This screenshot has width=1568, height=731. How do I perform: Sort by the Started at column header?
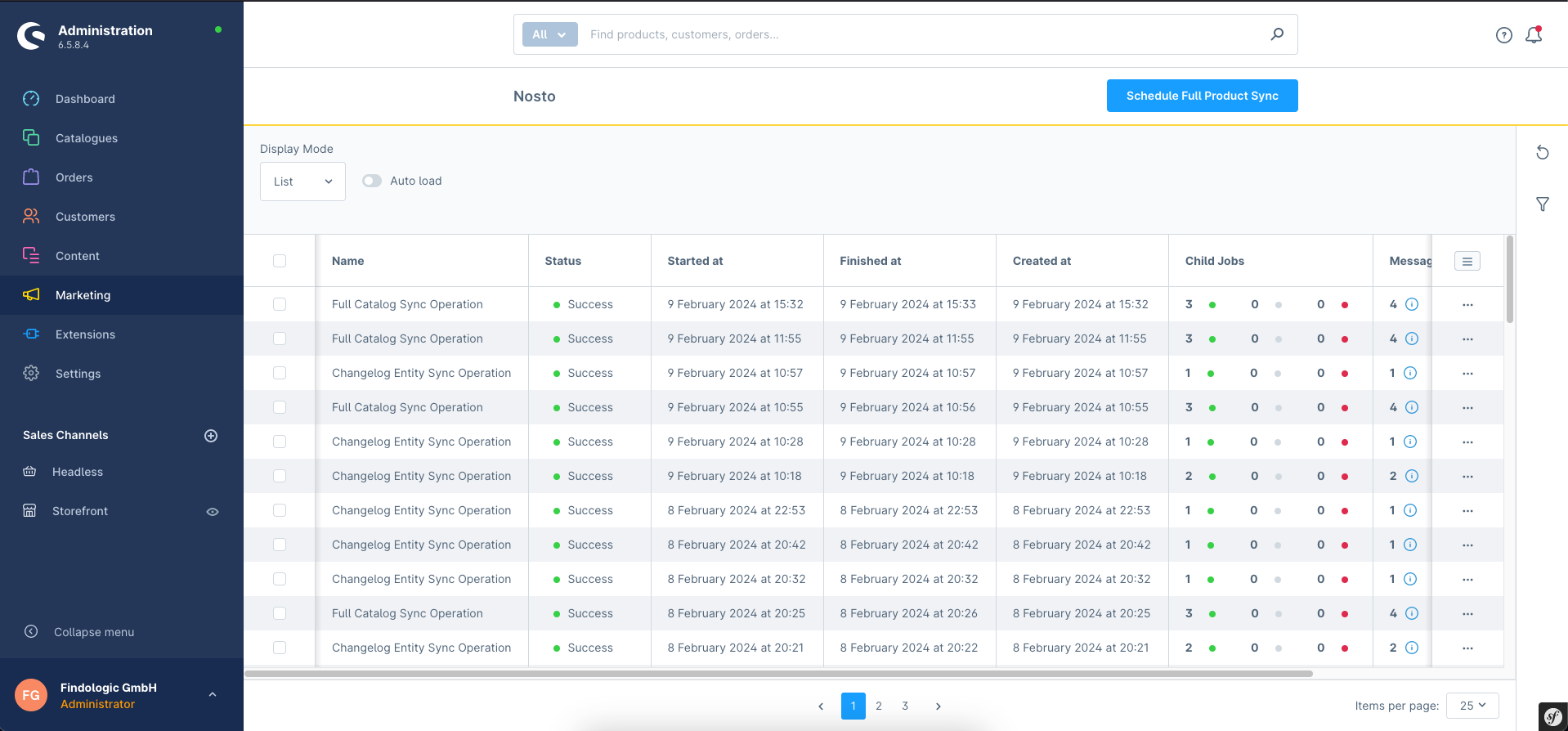[x=737, y=261]
